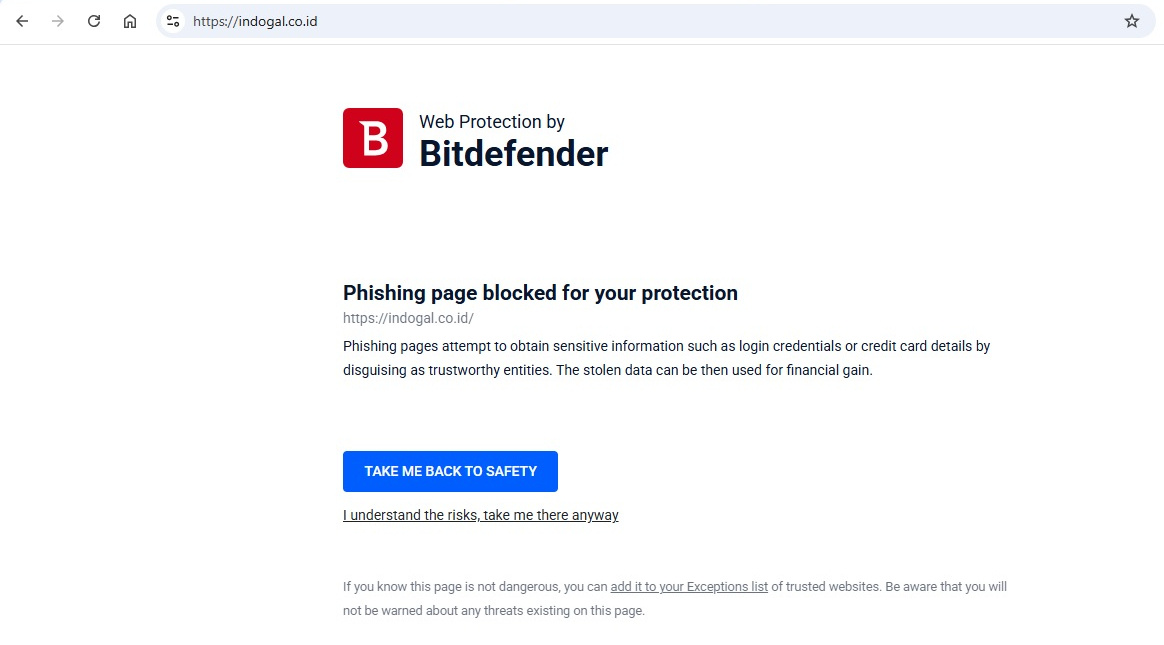Screen dimensions: 1164x645
Task: Click 'of trusted websites' footer text
Action: click(825, 587)
